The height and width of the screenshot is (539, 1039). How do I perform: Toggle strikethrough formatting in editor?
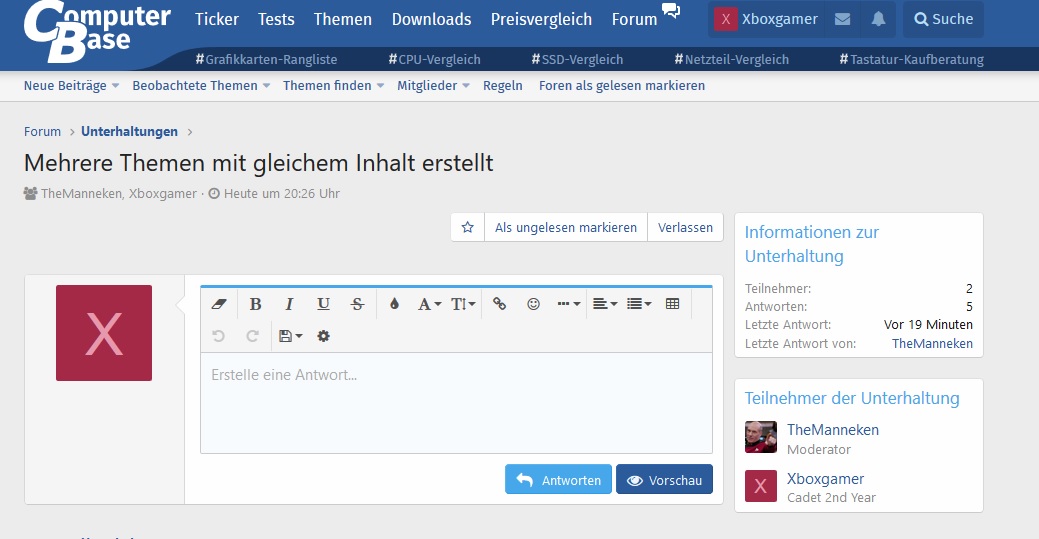[x=357, y=304]
